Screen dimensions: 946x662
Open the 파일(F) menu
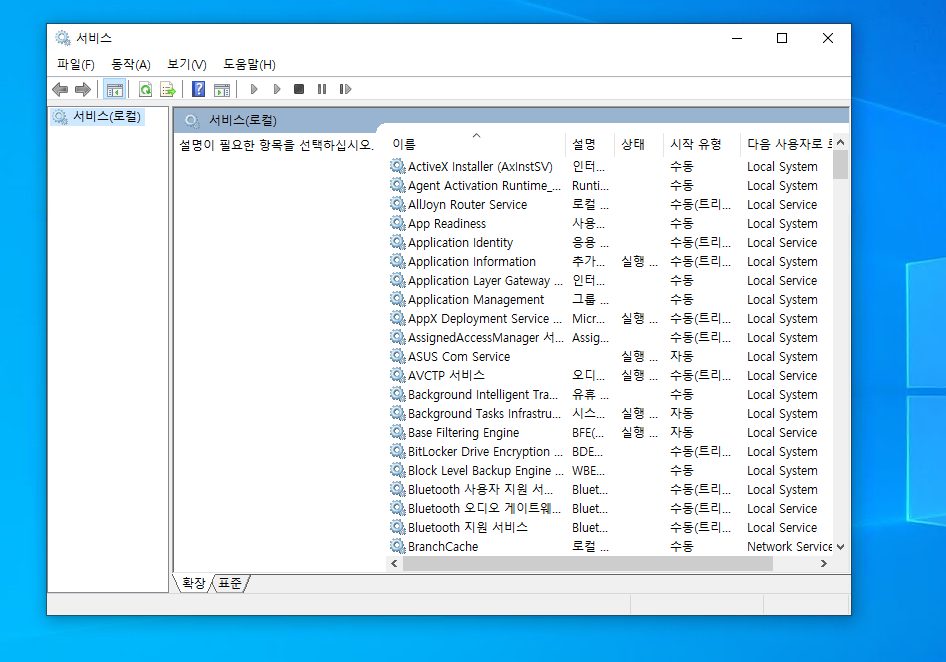(x=76, y=65)
